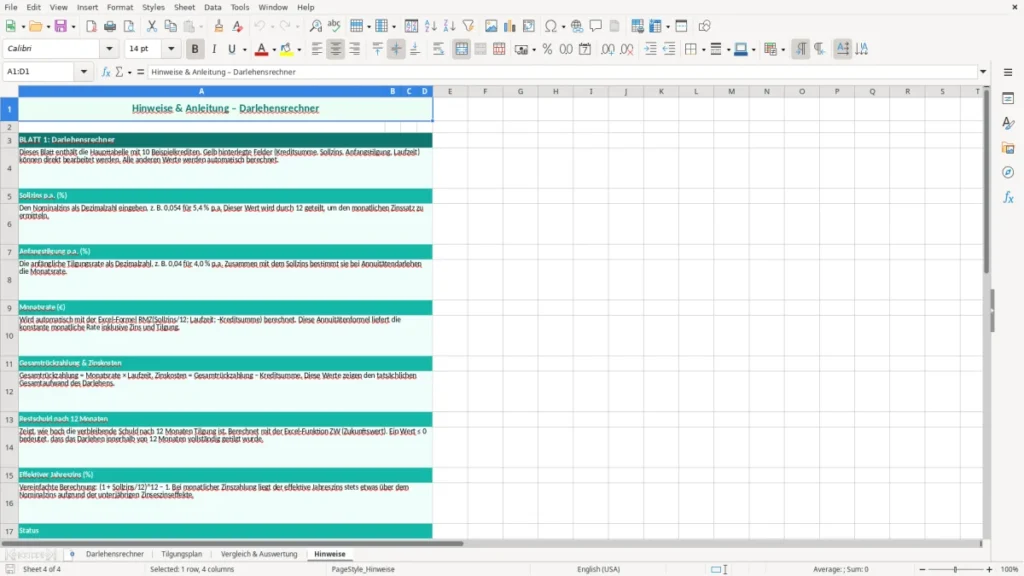Switch to Vergleich & Auswertung sheet tab
Viewport: 1024px width, 576px height.
259,554
